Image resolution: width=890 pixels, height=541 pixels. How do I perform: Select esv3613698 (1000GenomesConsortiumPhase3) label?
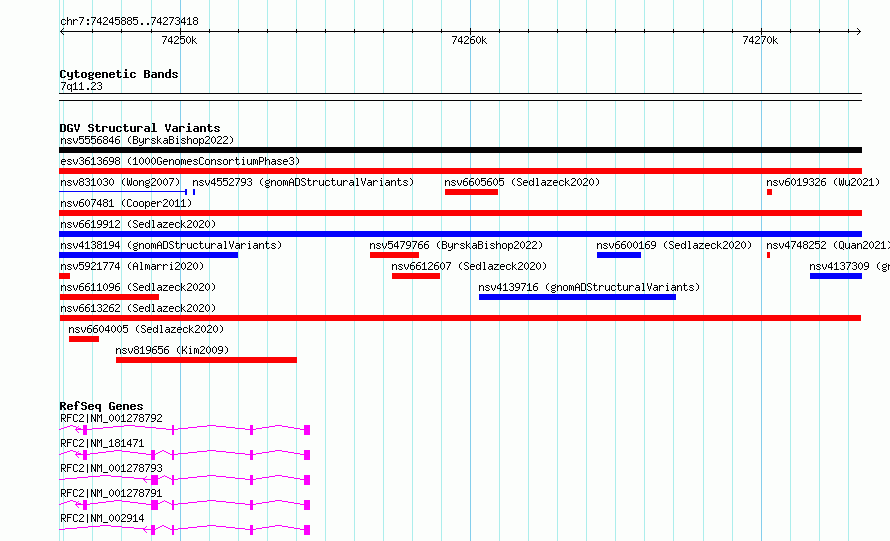(x=180, y=161)
